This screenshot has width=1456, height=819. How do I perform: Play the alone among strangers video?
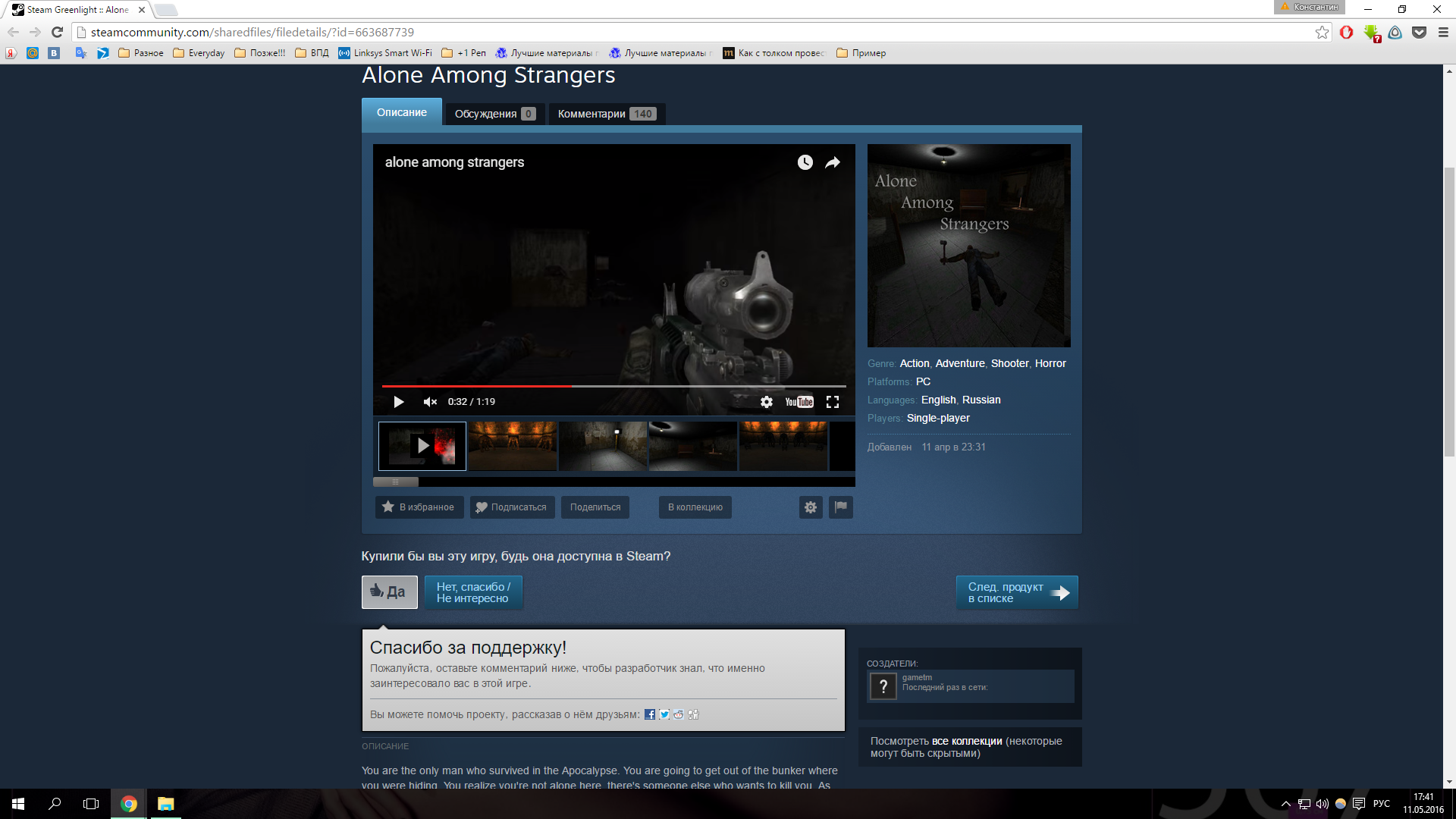click(399, 402)
